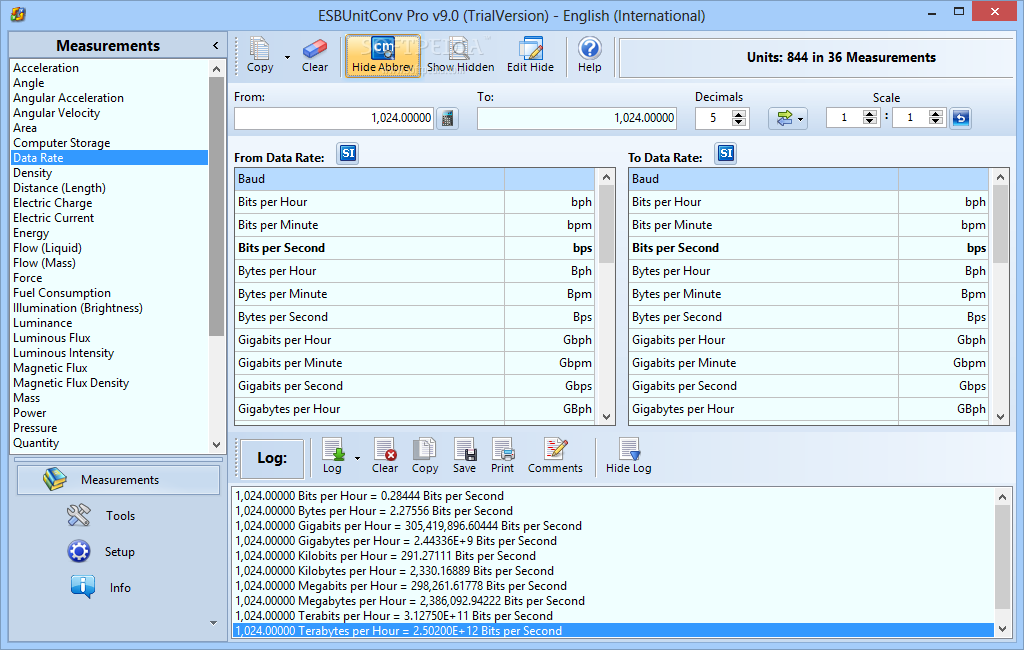Copy the log contents

424,456
